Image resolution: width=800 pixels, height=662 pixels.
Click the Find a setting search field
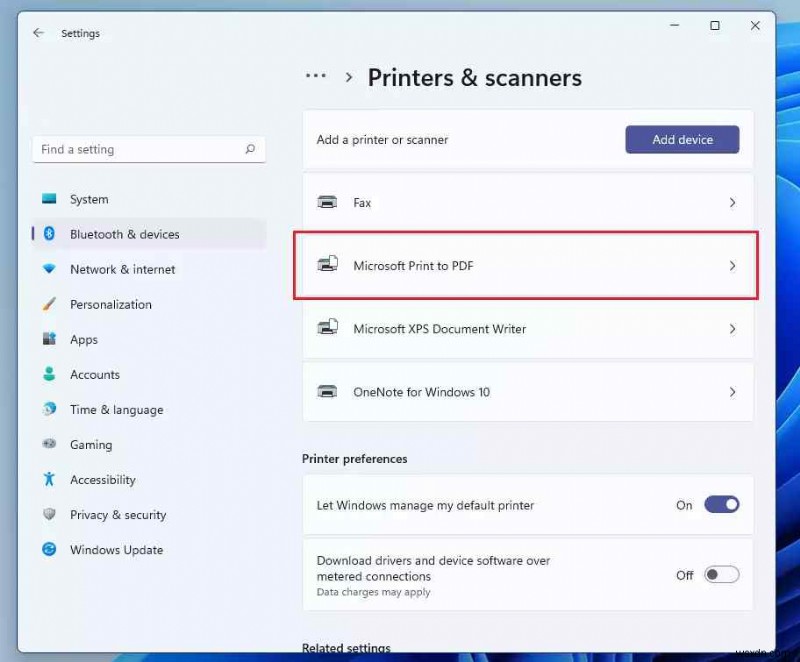tap(148, 148)
